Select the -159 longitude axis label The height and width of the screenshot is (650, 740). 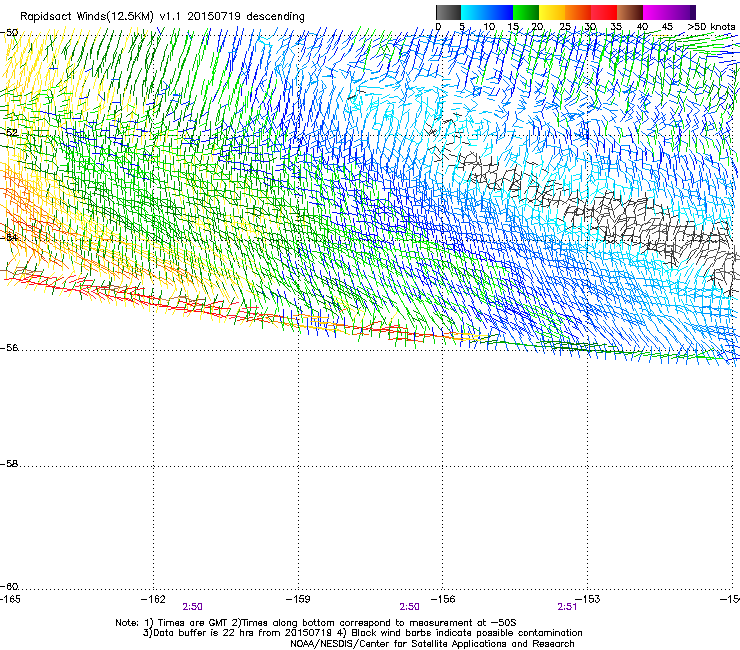298,599
